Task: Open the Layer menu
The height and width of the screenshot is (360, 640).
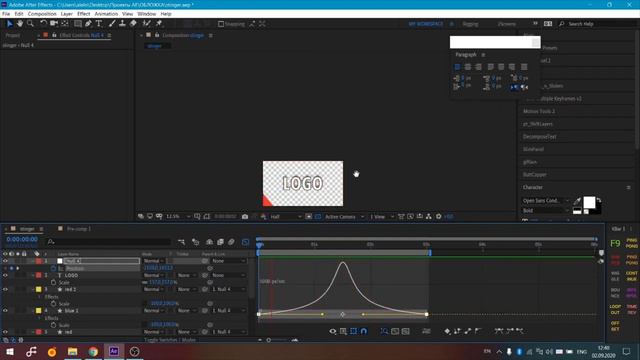Action: point(67,14)
